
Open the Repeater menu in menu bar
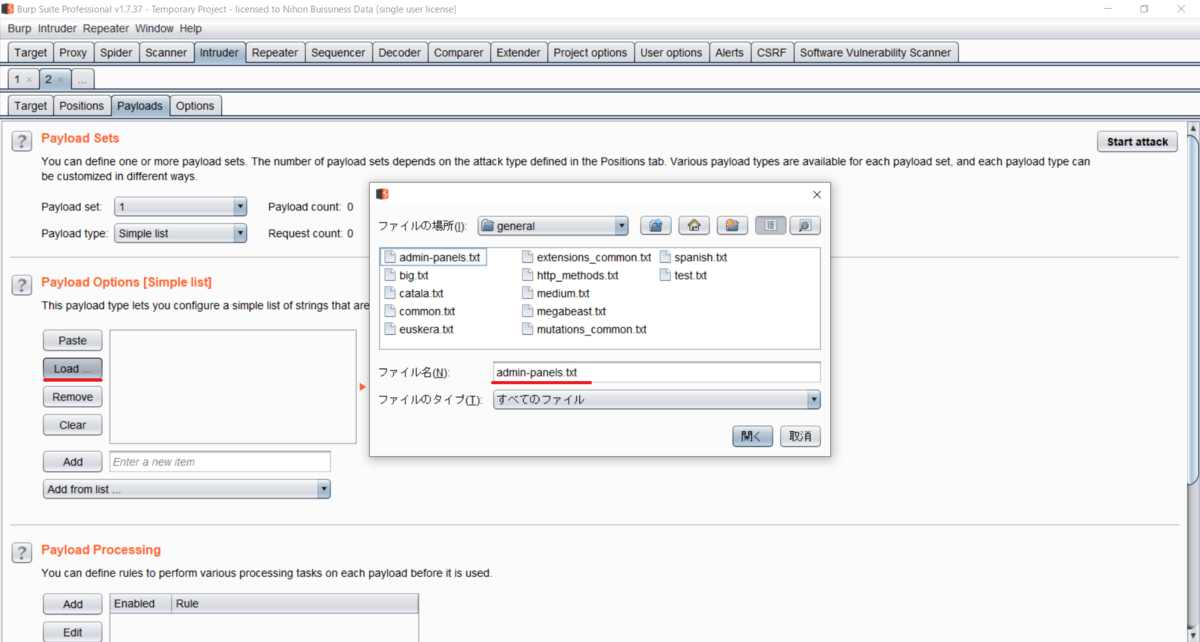point(106,28)
